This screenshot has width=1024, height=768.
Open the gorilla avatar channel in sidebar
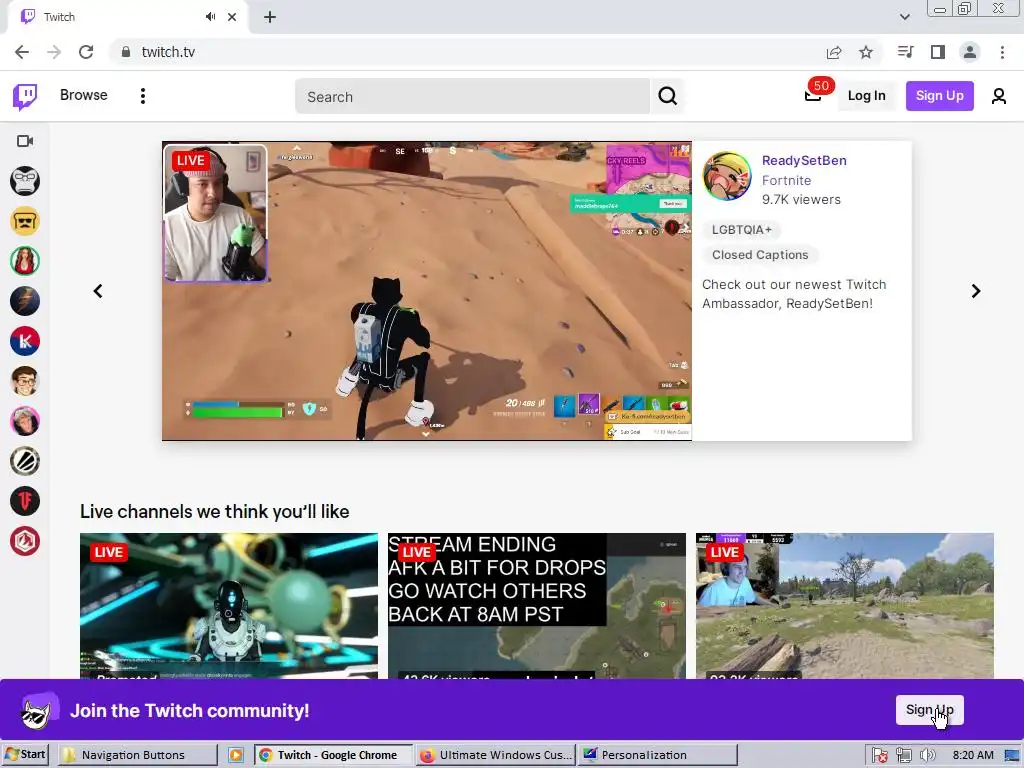pyautogui.click(x=25, y=181)
